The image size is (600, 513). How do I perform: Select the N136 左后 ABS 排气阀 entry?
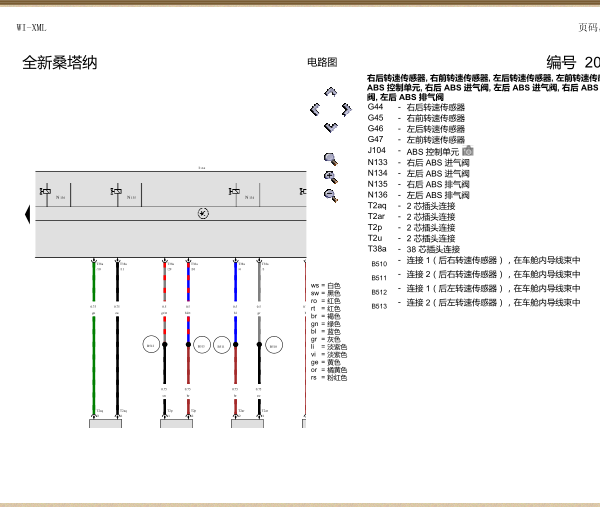pyautogui.click(x=419, y=195)
